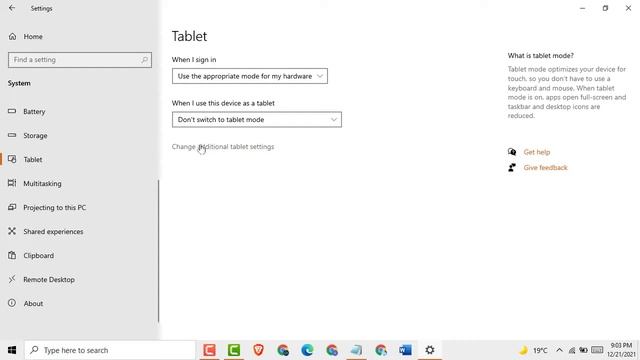Show hidden system tray icons
The width and height of the screenshot is (640, 360).
(560, 350)
